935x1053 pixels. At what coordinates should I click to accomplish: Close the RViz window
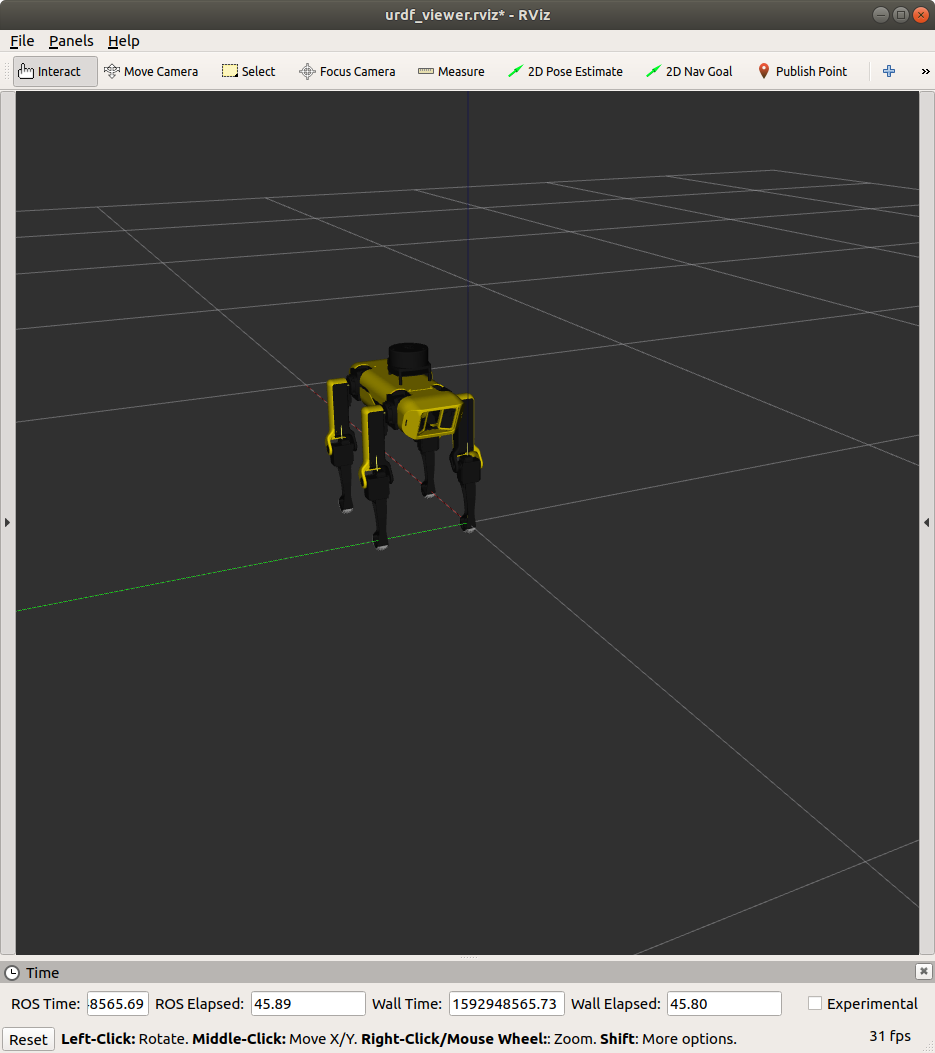coord(921,15)
